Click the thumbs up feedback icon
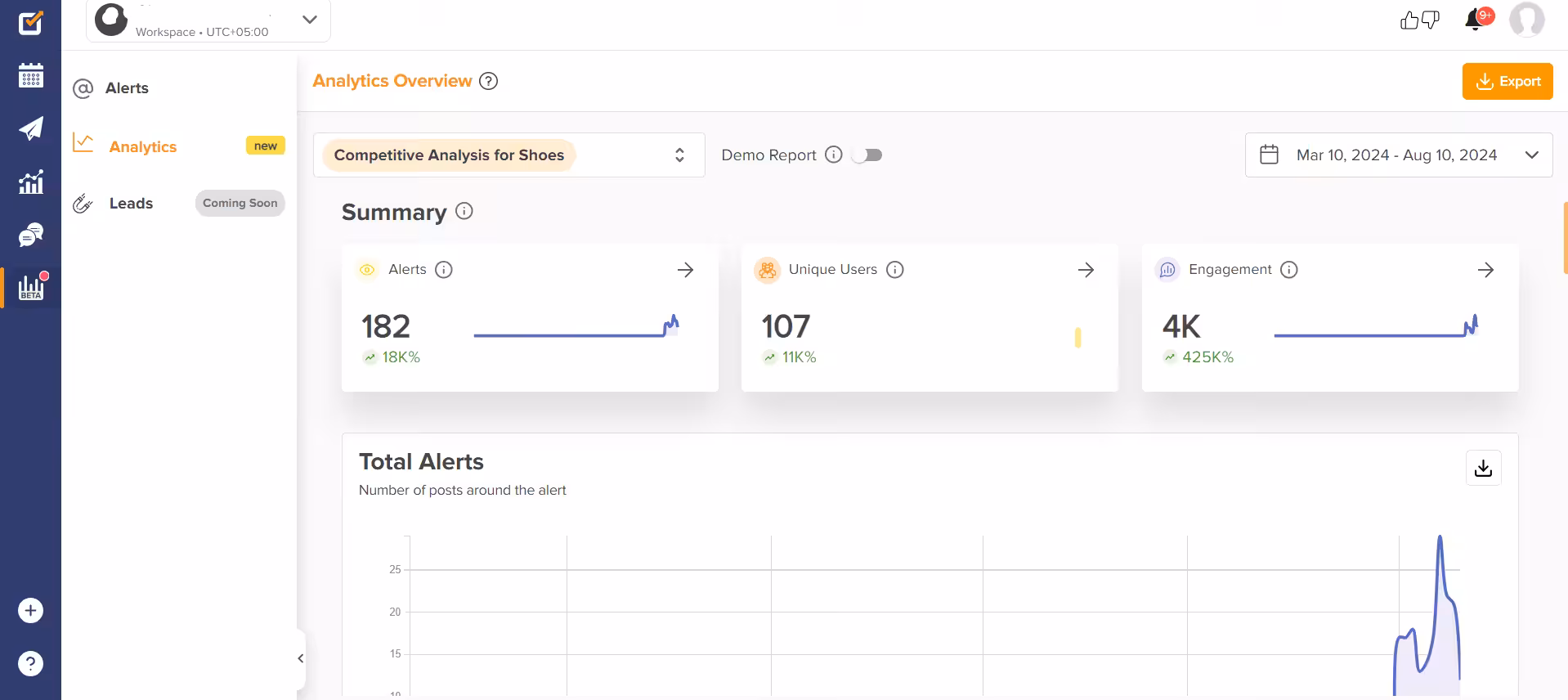 pos(1409,20)
